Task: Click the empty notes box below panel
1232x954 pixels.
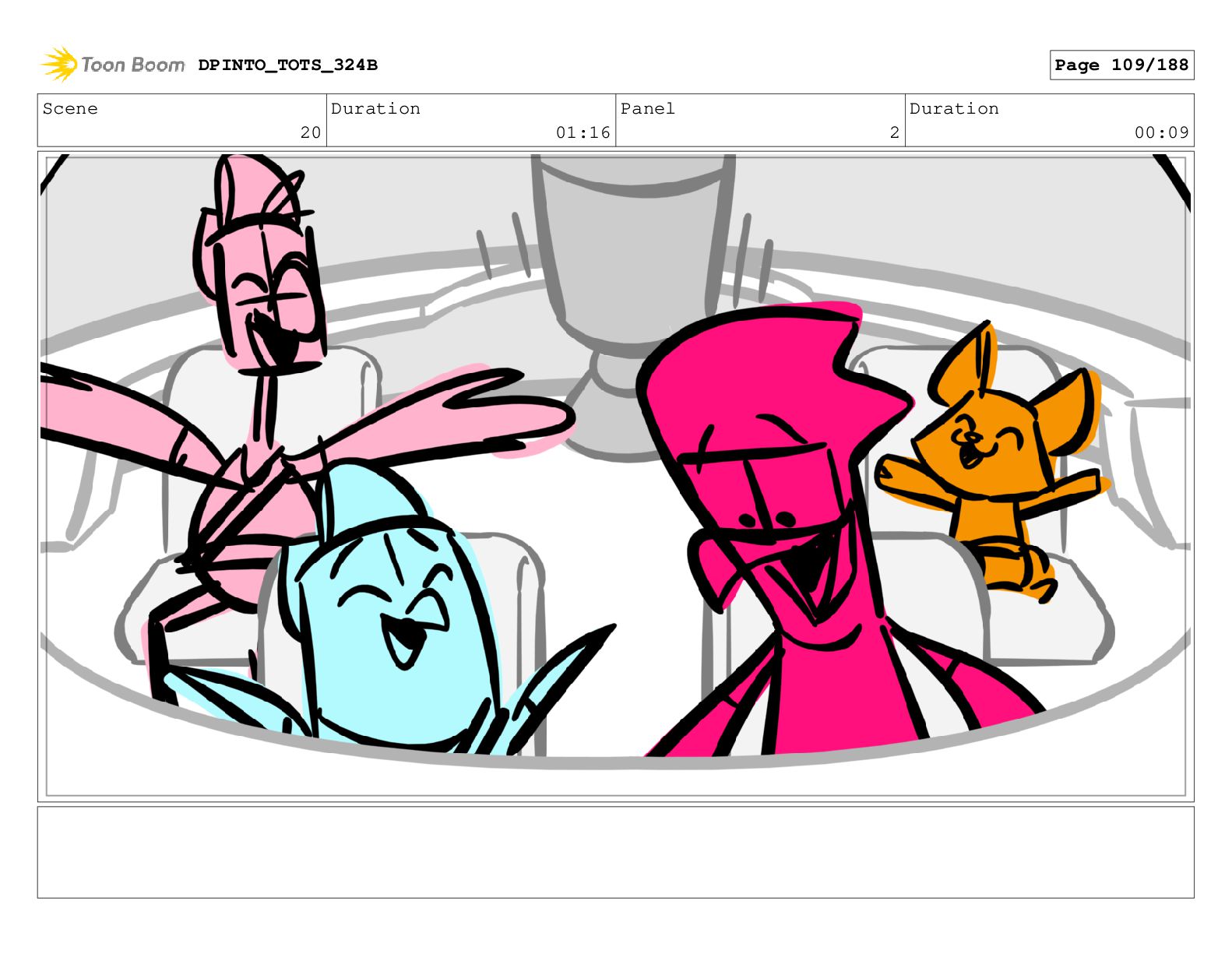Action: [x=615, y=853]
